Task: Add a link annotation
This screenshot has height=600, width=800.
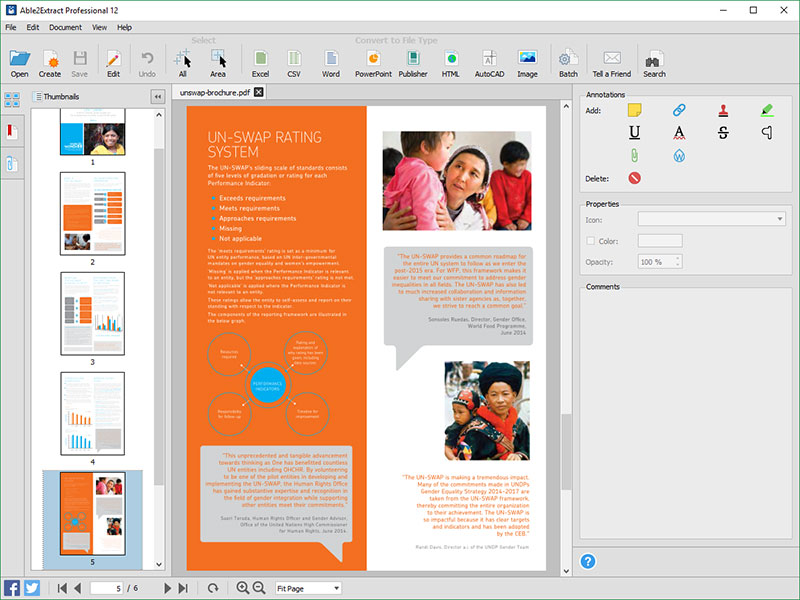Action: click(679, 110)
